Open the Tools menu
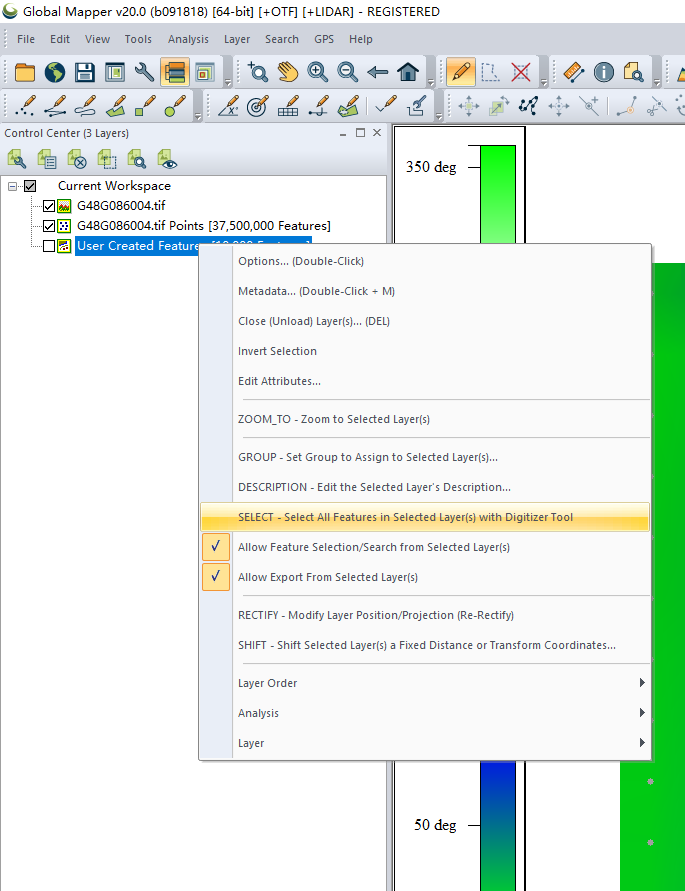685x891 pixels. click(138, 39)
